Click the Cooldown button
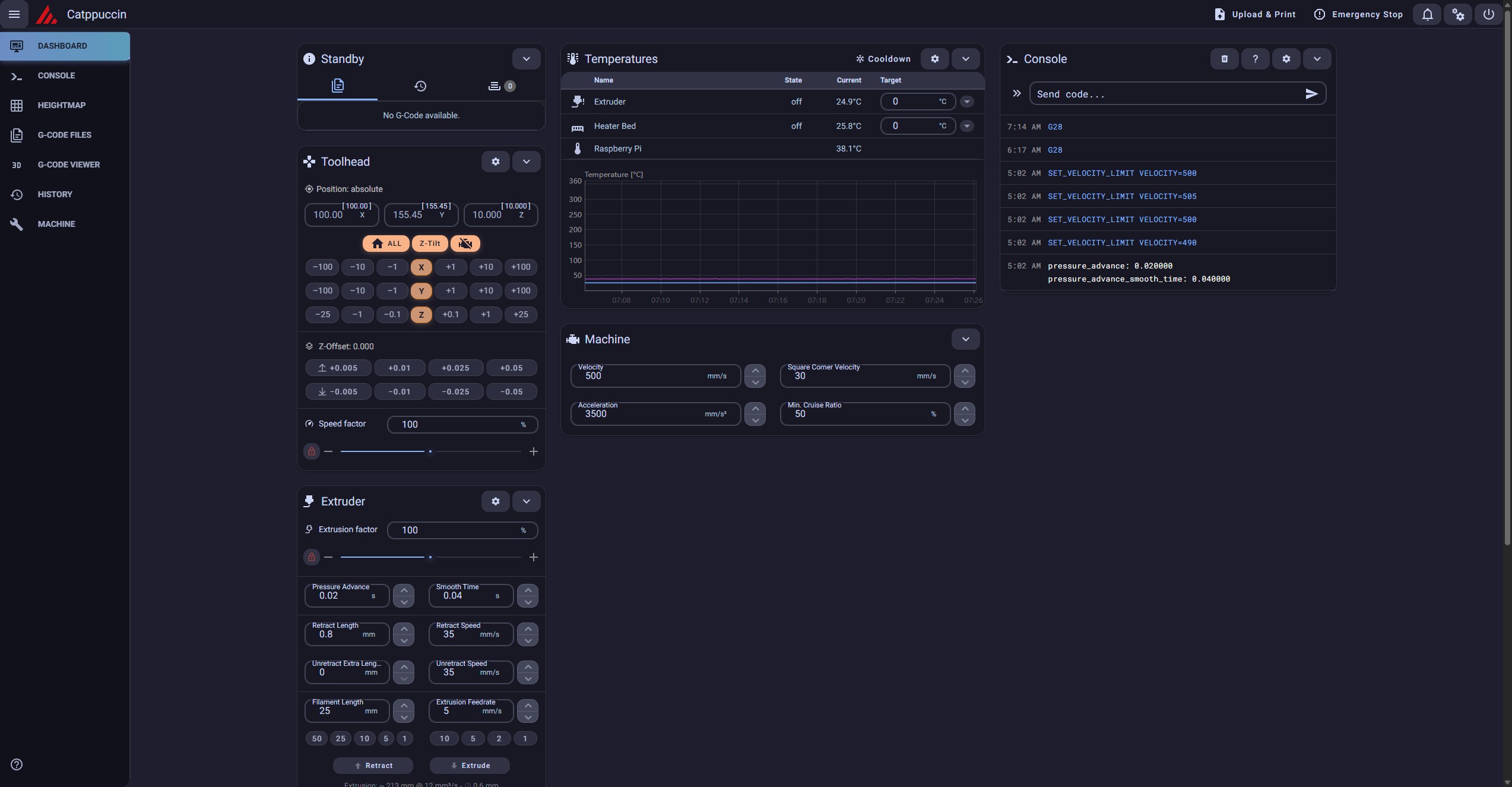 click(x=883, y=59)
